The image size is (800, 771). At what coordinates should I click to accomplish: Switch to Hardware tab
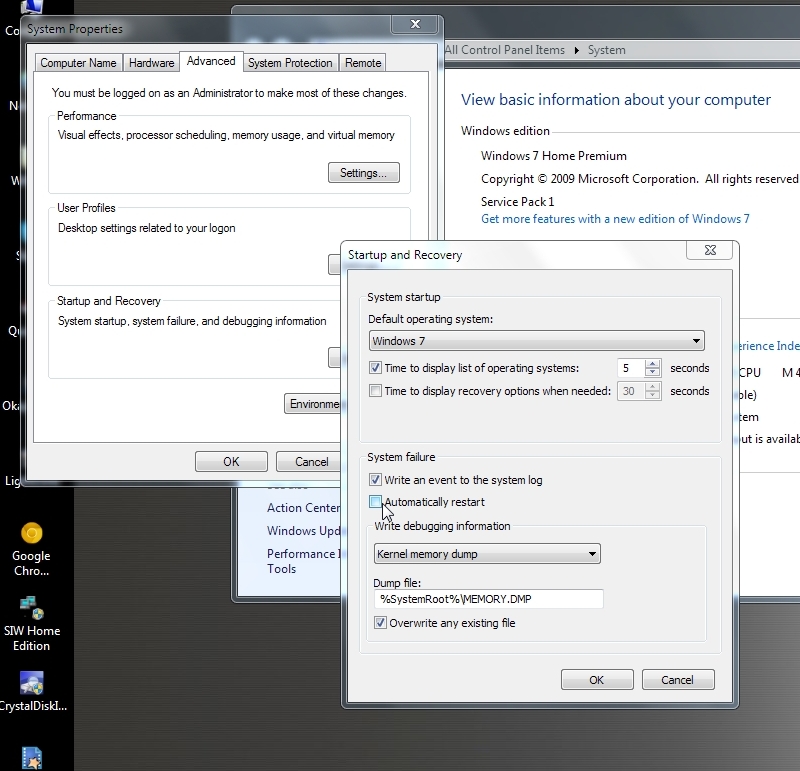click(151, 63)
